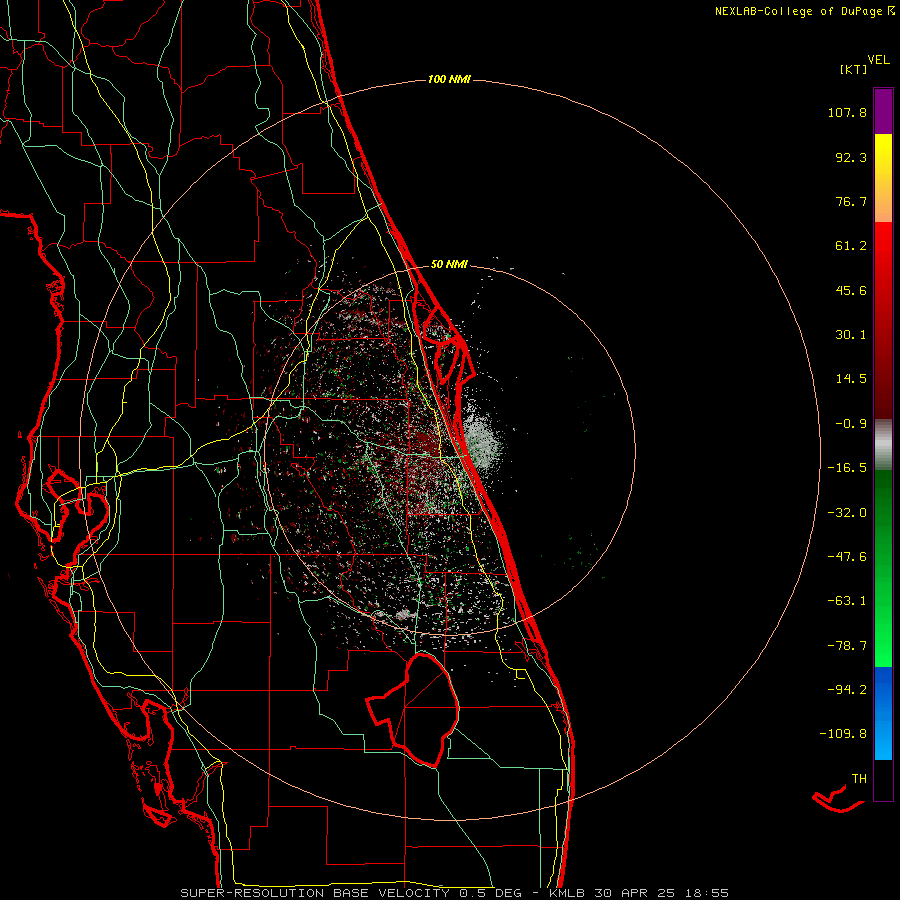Click the VEL legend title
This screenshot has height=900, width=900.
point(878,60)
